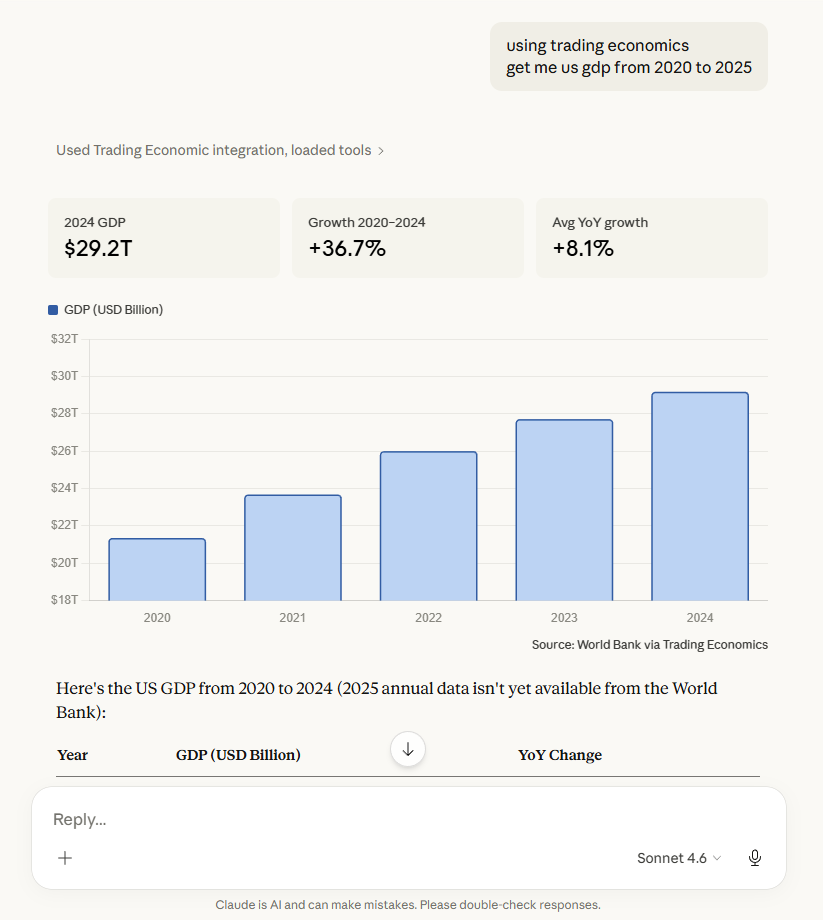Screen dimensions: 823x920
Task: Click the microphone voice input icon
Action: (755, 858)
